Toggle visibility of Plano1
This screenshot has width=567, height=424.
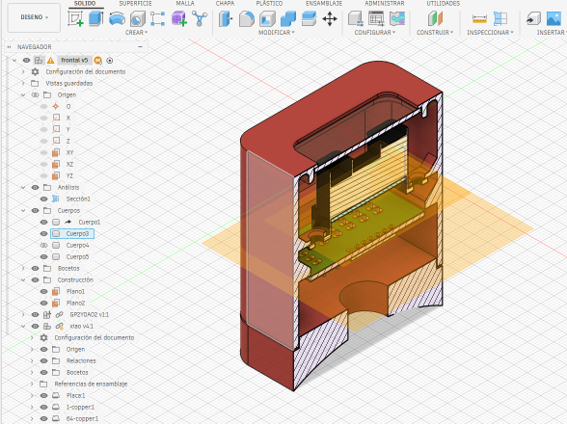point(44,291)
